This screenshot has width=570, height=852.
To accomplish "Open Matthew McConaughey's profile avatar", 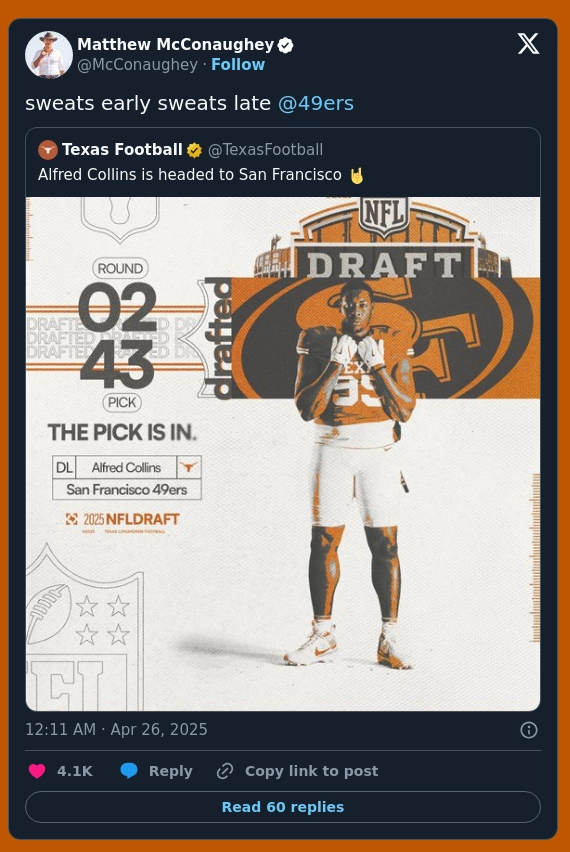I will (49, 54).
